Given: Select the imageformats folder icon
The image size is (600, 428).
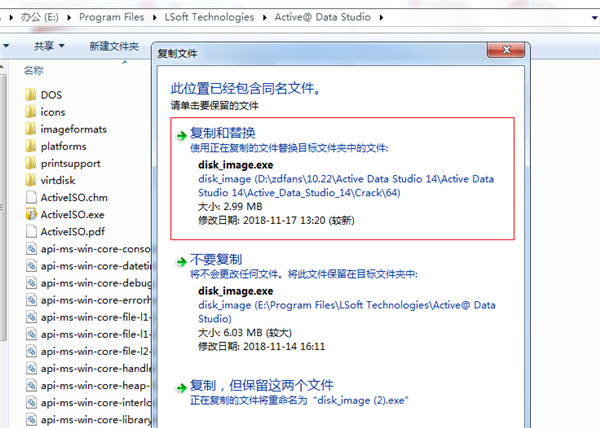Looking at the screenshot, I should pyautogui.click(x=31, y=129).
